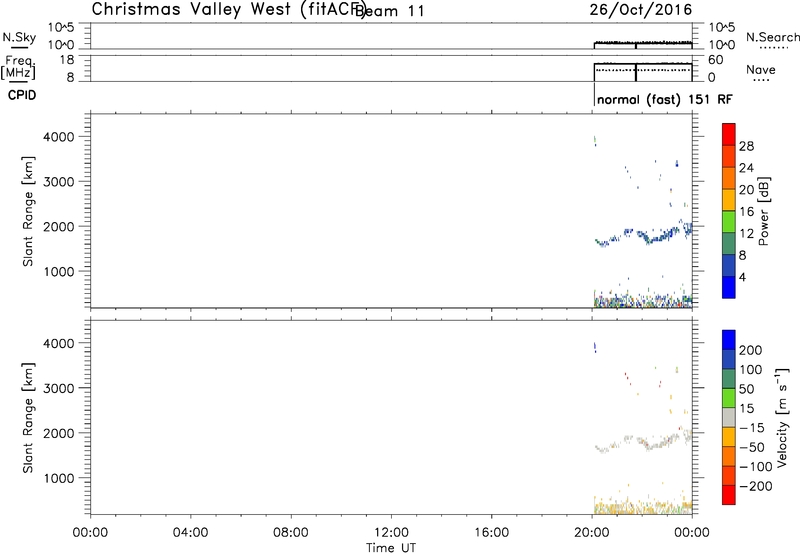Click the '08:00' time tick label
Screen dimensions: 800x554
(x=291, y=533)
